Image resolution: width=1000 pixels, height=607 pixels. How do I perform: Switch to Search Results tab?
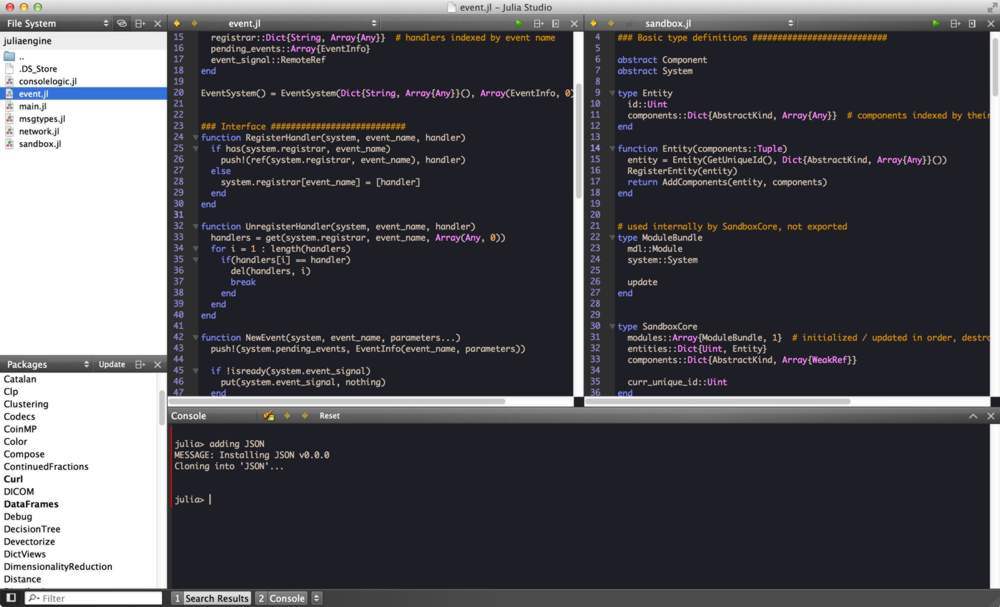pos(210,598)
